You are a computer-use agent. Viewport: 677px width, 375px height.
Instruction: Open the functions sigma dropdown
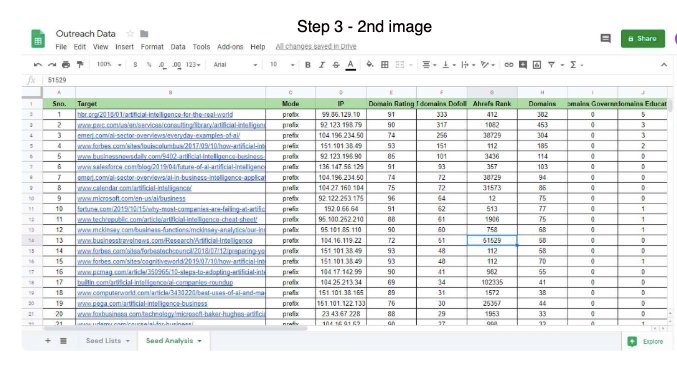point(576,65)
